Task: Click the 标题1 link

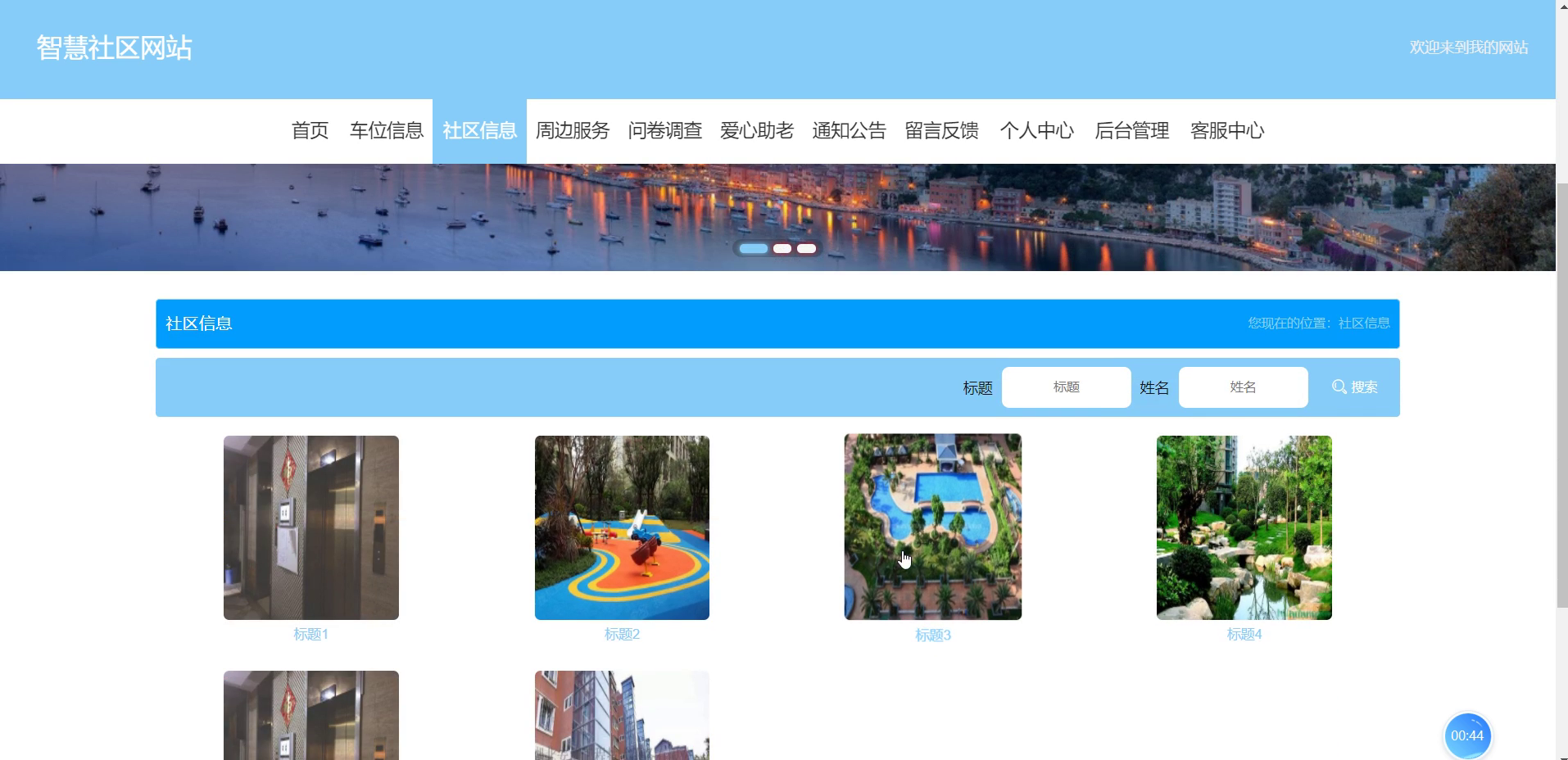Action: pos(310,634)
